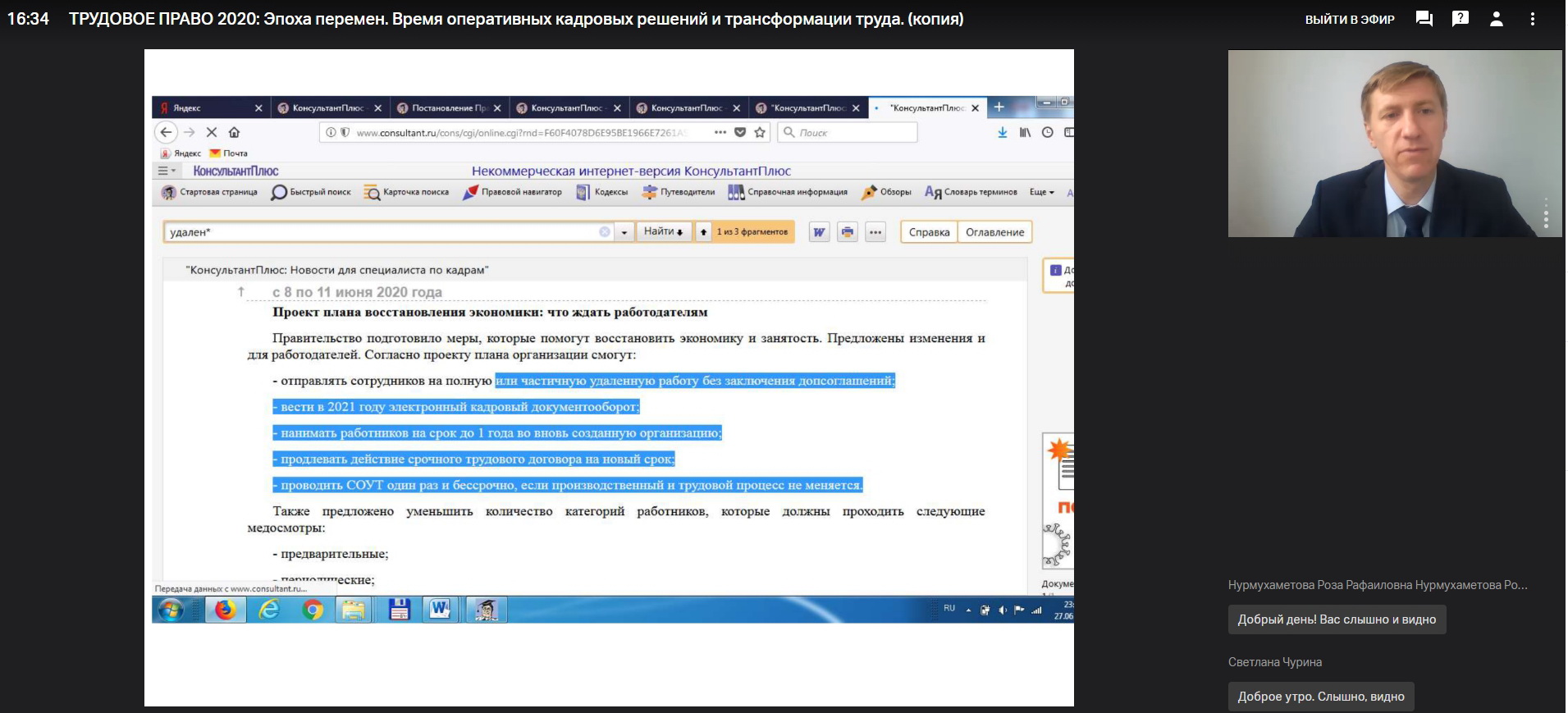Click heading Проект плана восстановления экономики

pos(490,312)
